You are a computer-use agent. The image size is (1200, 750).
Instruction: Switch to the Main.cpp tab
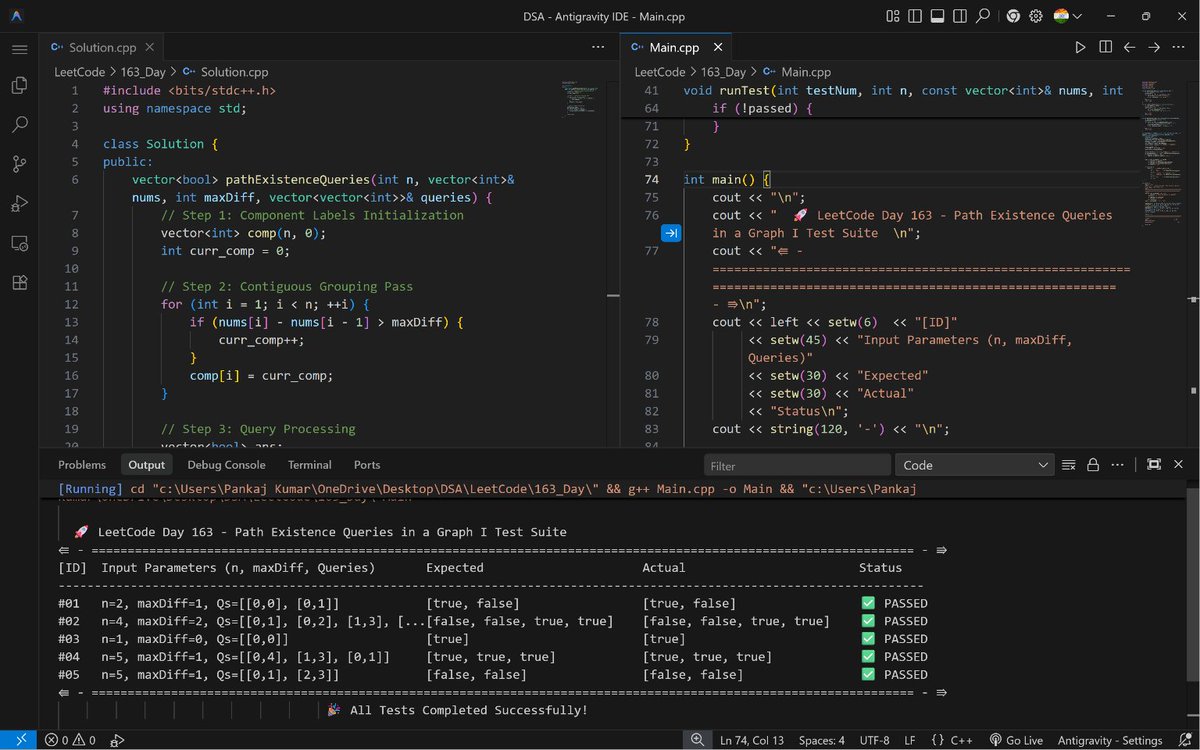tap(674, 47)
